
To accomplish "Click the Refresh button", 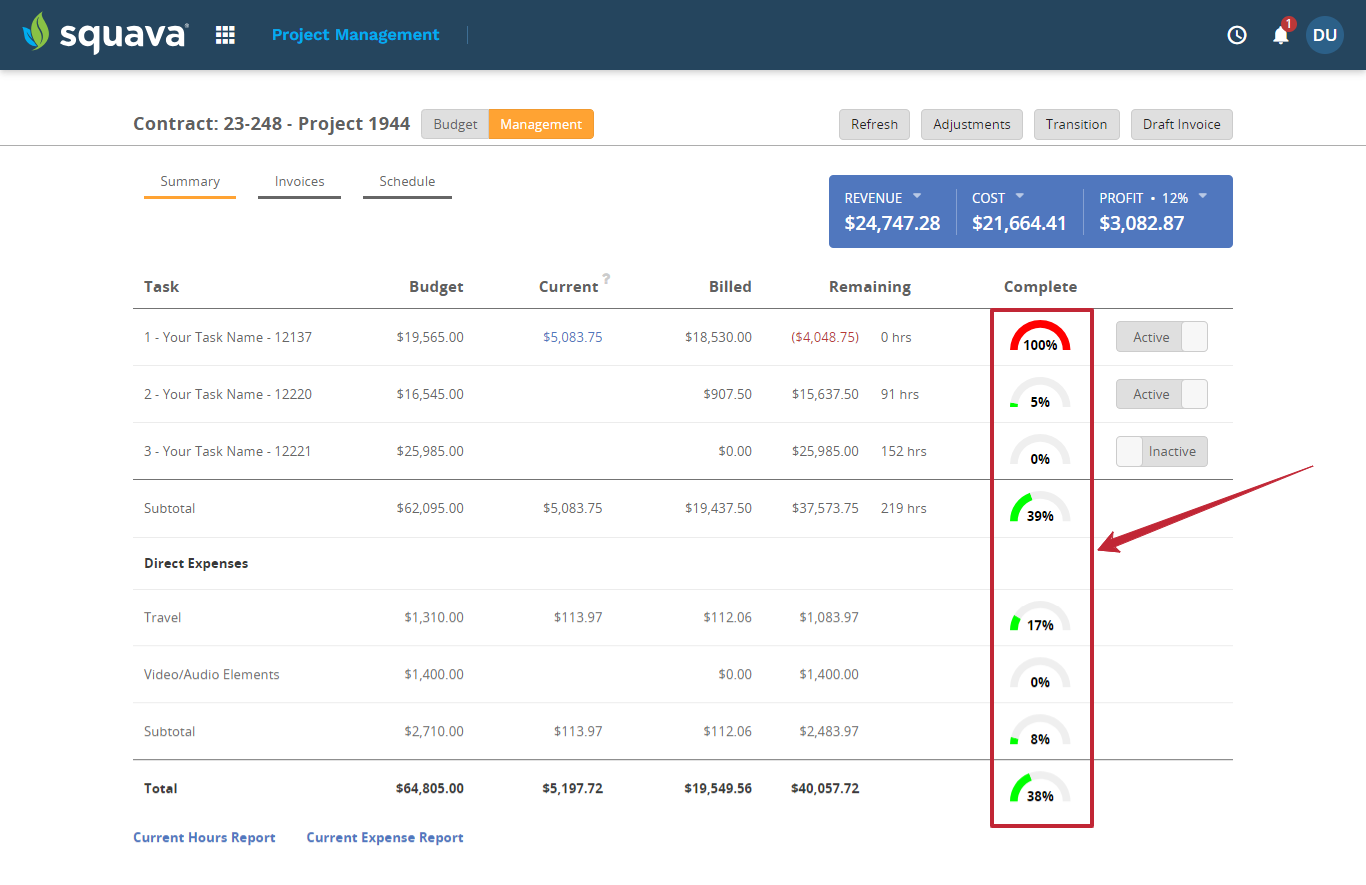I will (x=874, y=124).
